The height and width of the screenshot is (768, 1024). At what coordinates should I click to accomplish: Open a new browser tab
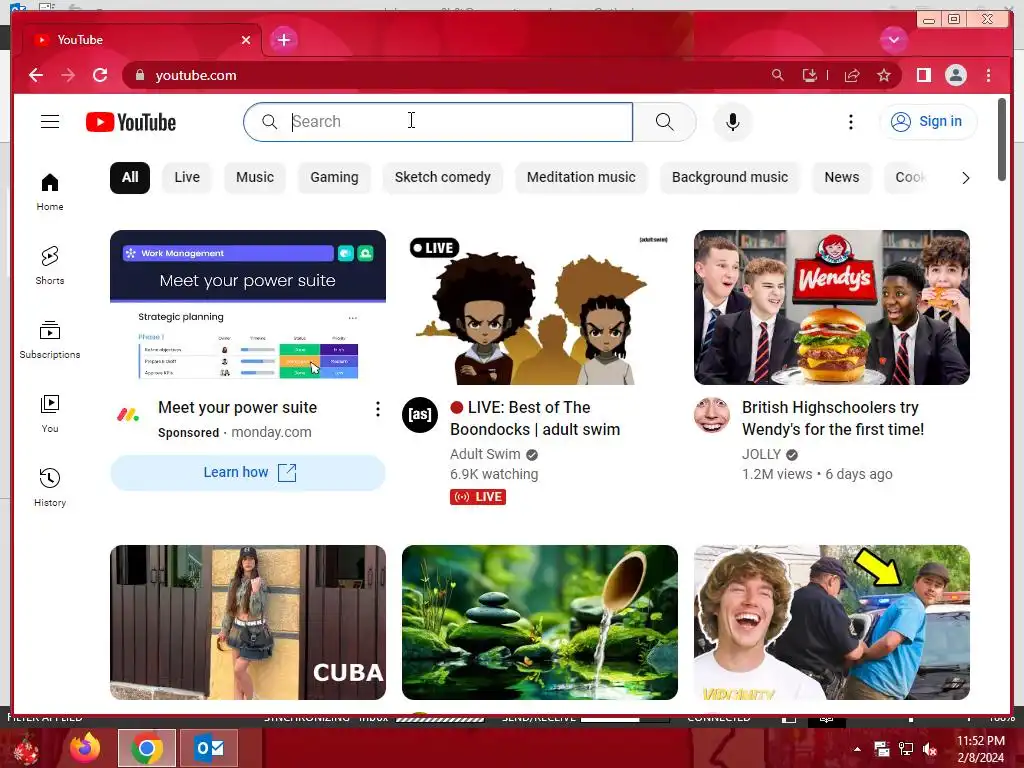pyautogui.click(x=283, y=40)
